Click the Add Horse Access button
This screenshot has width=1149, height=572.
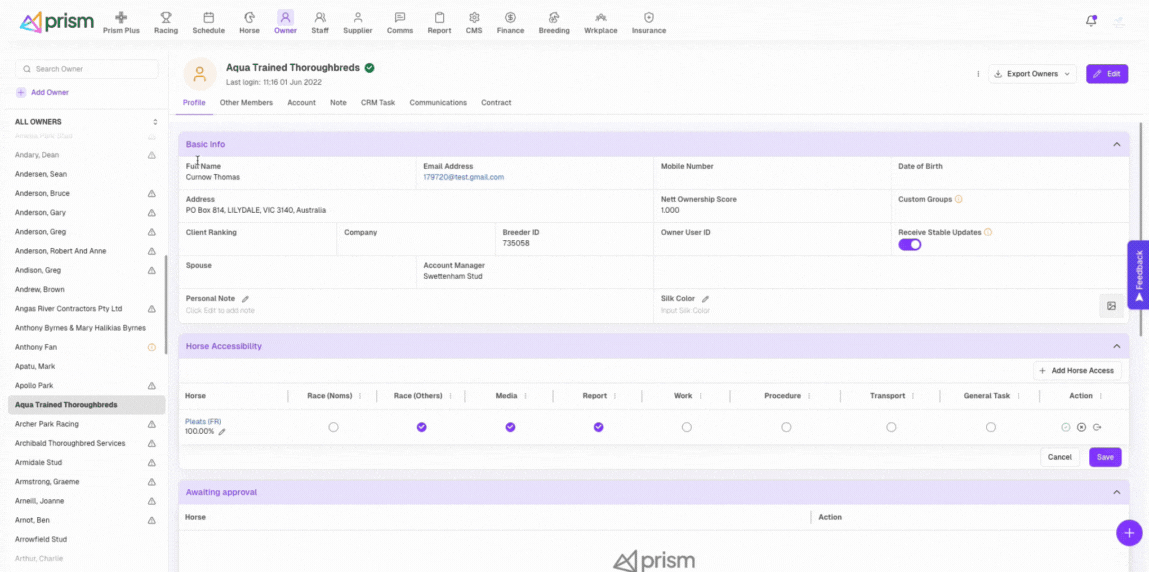coord(1077,371)
